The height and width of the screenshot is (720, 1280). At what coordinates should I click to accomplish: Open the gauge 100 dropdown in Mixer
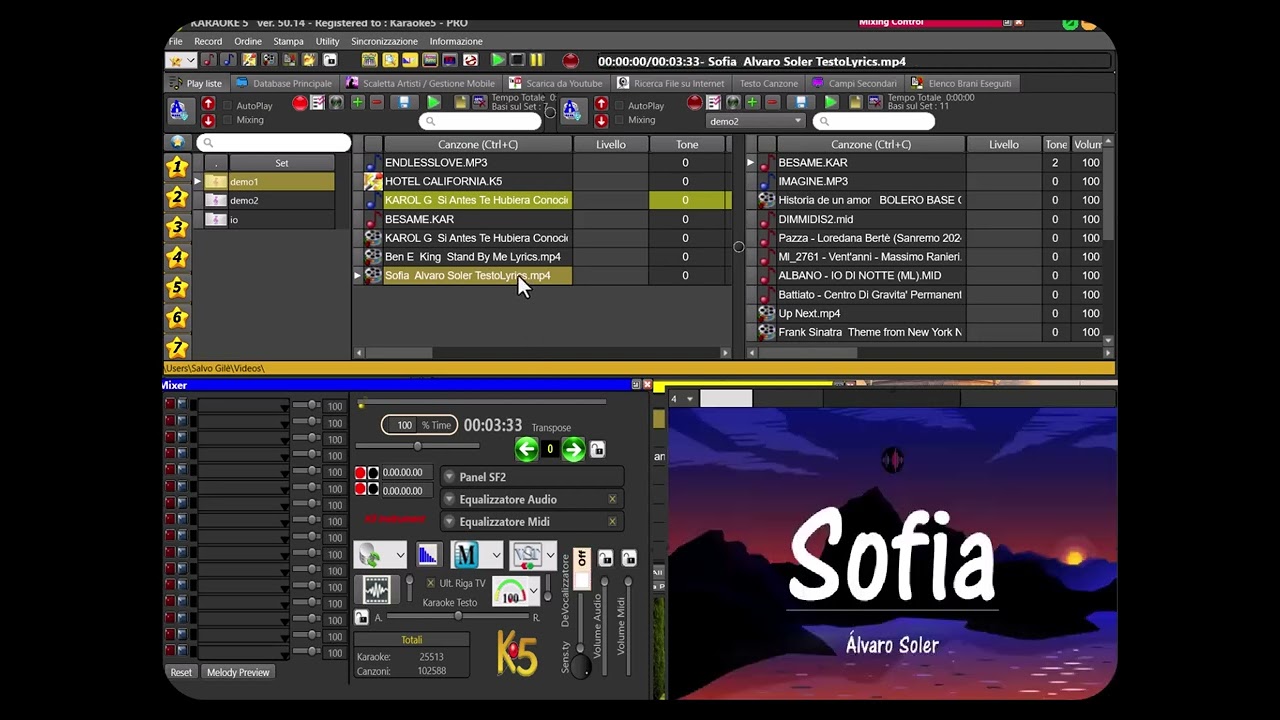click(533, 592)
